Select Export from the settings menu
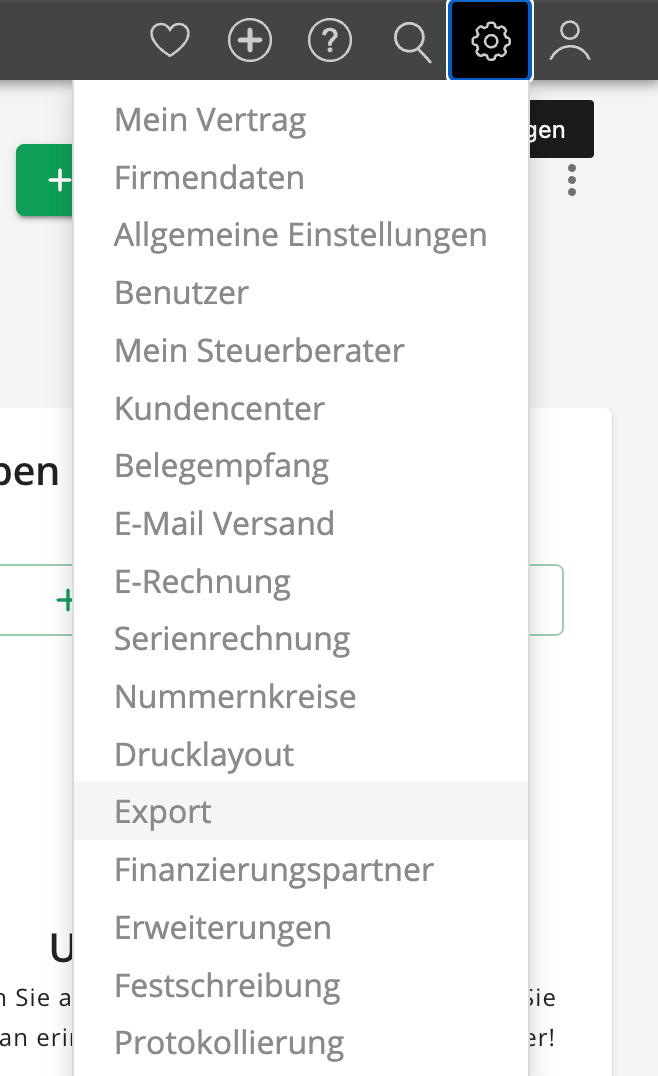Screen dimensions: 658x1076 [x=163, y=811]
